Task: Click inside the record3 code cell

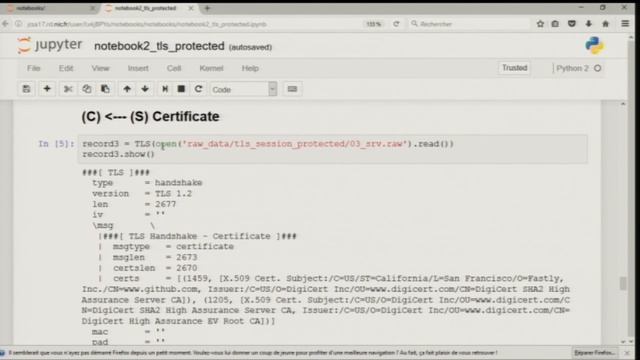Action: (x=333, y=149)
